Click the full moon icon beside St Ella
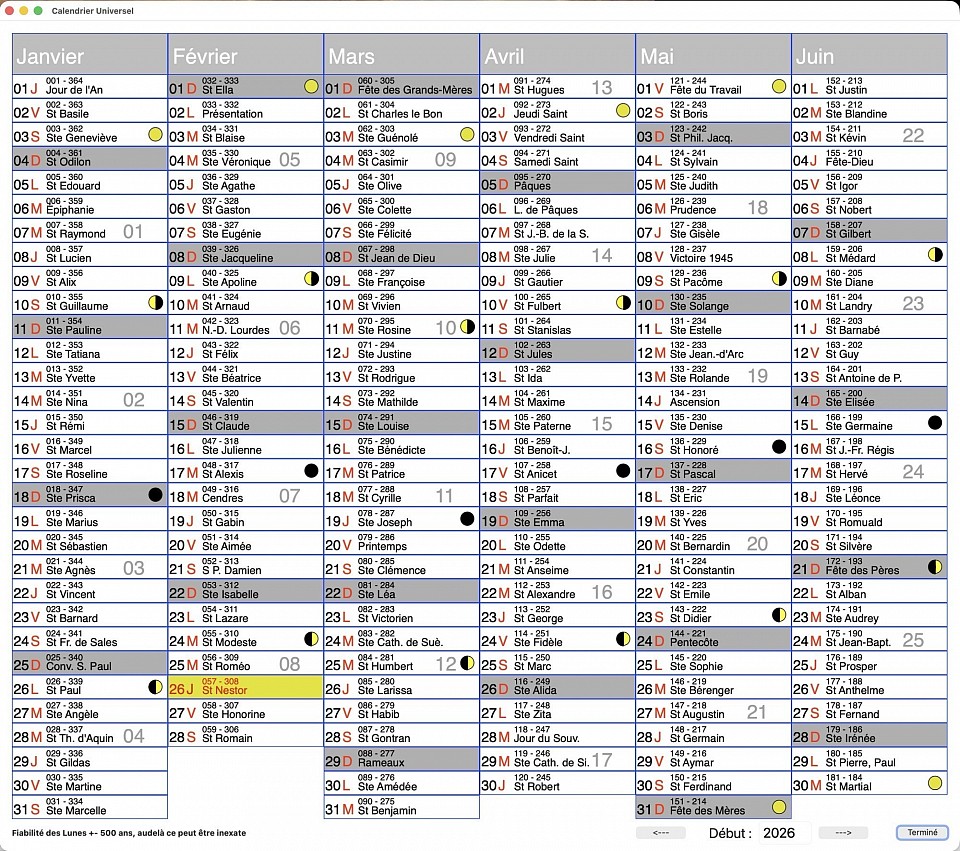This screenshot has width=960, height=851. [x=311, y=87]
